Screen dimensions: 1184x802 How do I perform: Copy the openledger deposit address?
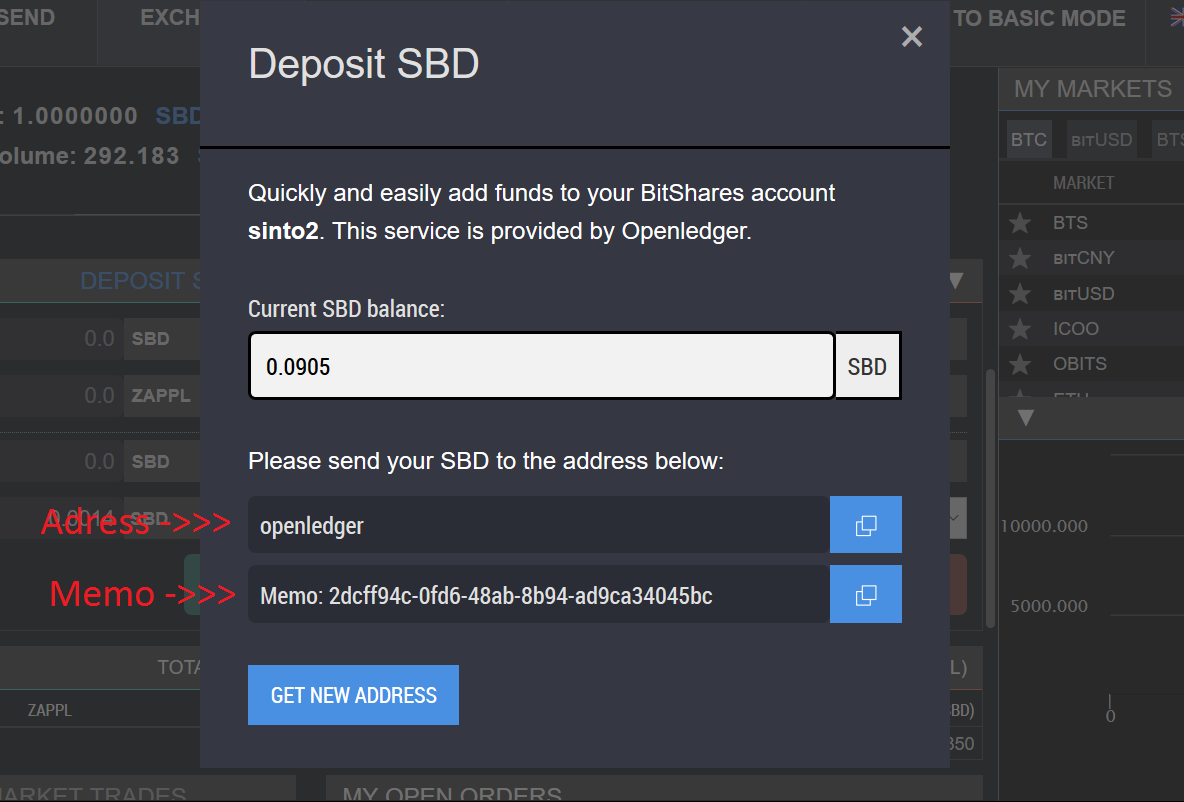[x=866, y=525]
